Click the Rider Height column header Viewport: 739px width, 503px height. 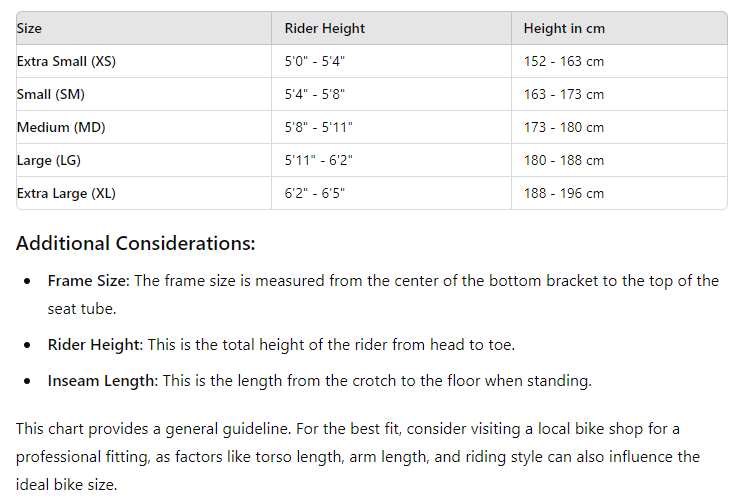[325, 29]
